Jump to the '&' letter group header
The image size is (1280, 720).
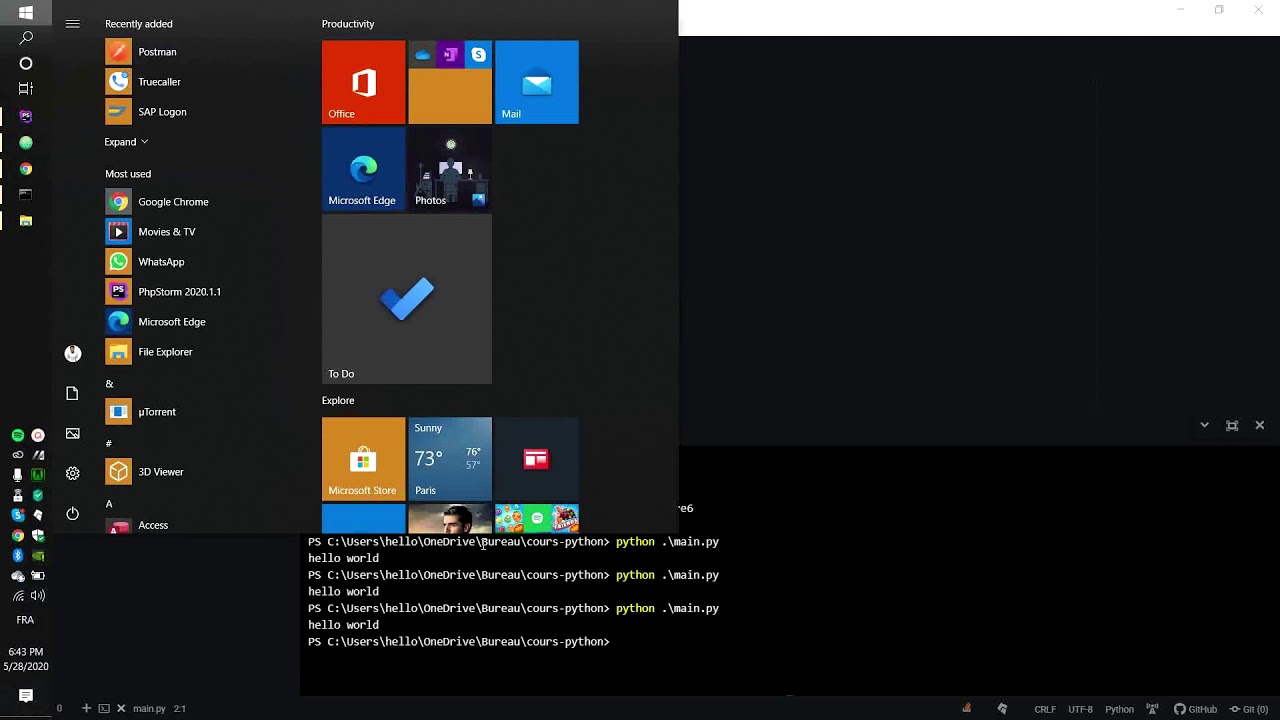pyautogui.click(x=110, y=384)
